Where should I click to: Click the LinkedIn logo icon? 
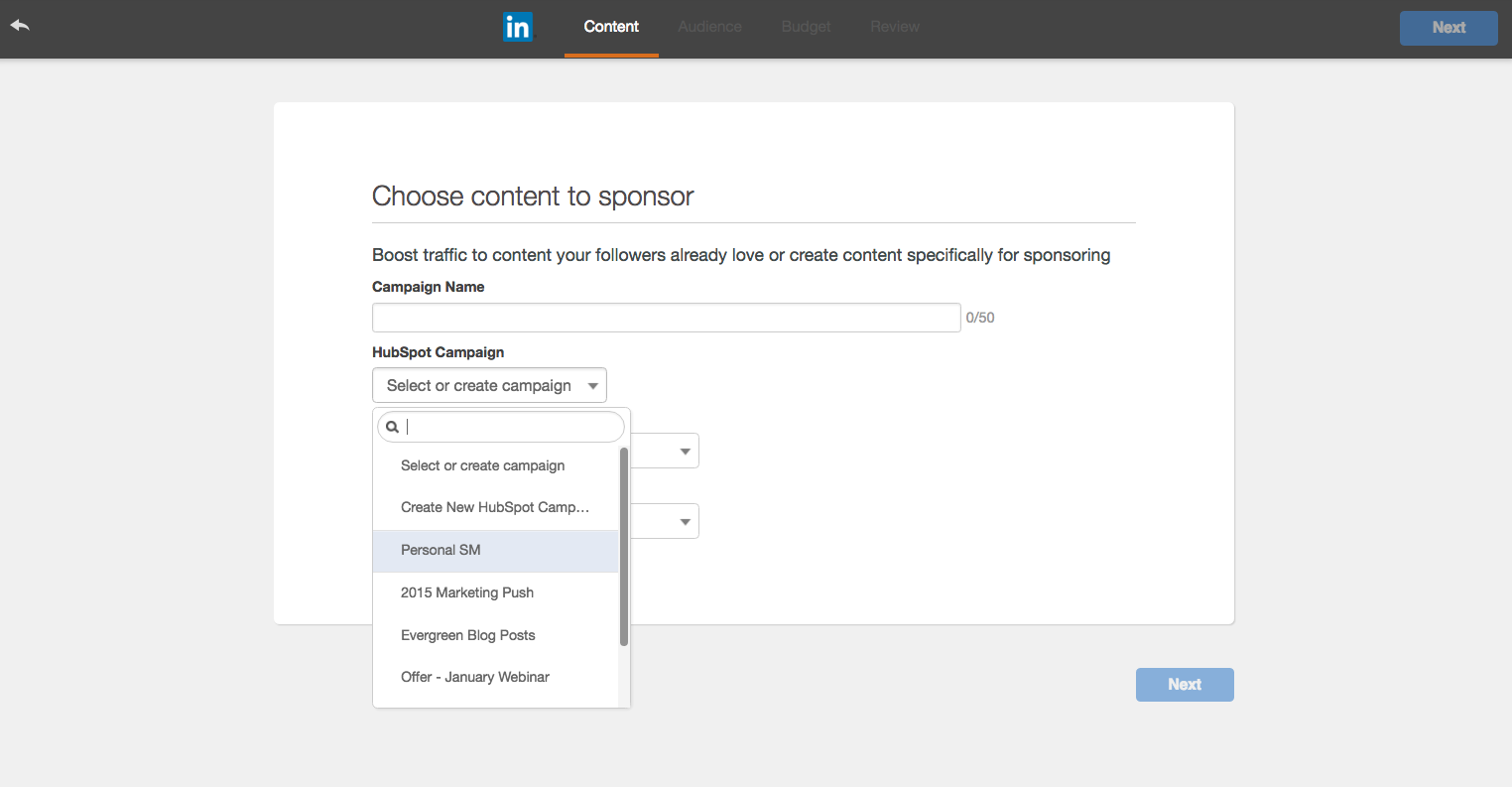(518, 27)
